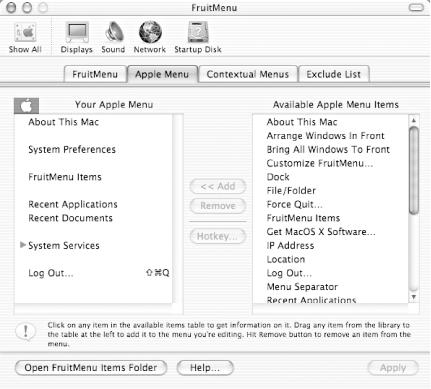Click the exclamation info bubble icon
The image size is (431, 389).
tap(26, 332)
